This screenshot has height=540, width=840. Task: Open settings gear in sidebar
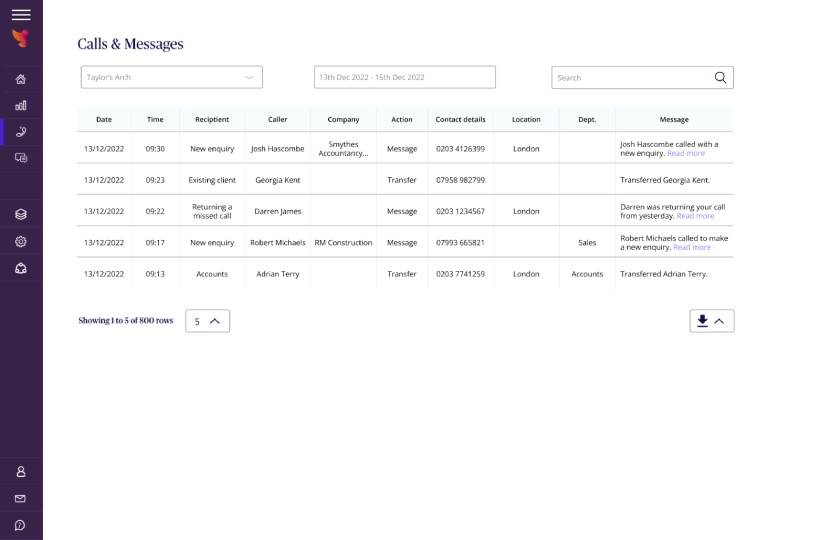20,242
